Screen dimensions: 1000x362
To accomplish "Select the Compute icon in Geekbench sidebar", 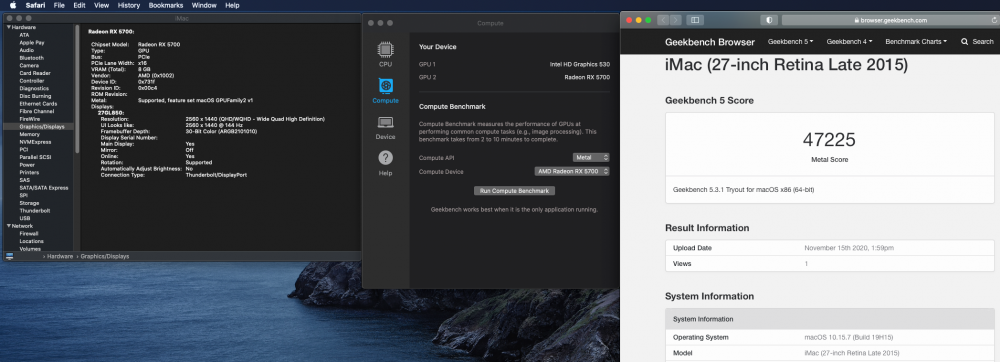I will (x=385, y=90).
